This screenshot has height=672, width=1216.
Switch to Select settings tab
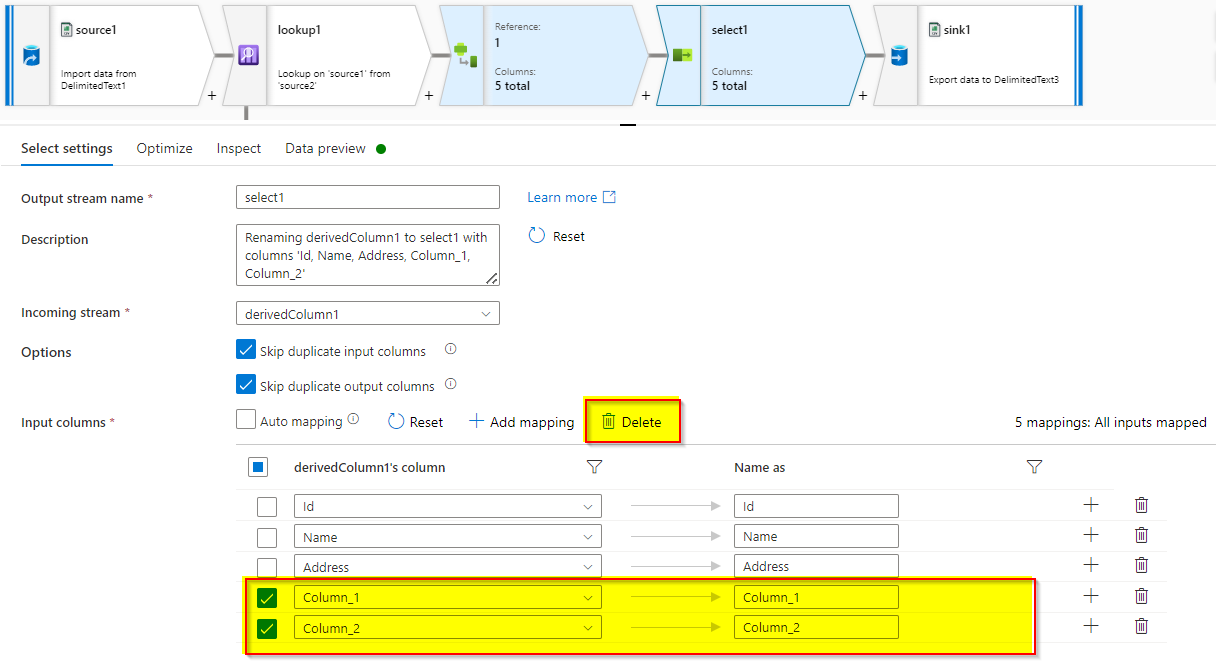pyautogui.click(x=67, y=148)
